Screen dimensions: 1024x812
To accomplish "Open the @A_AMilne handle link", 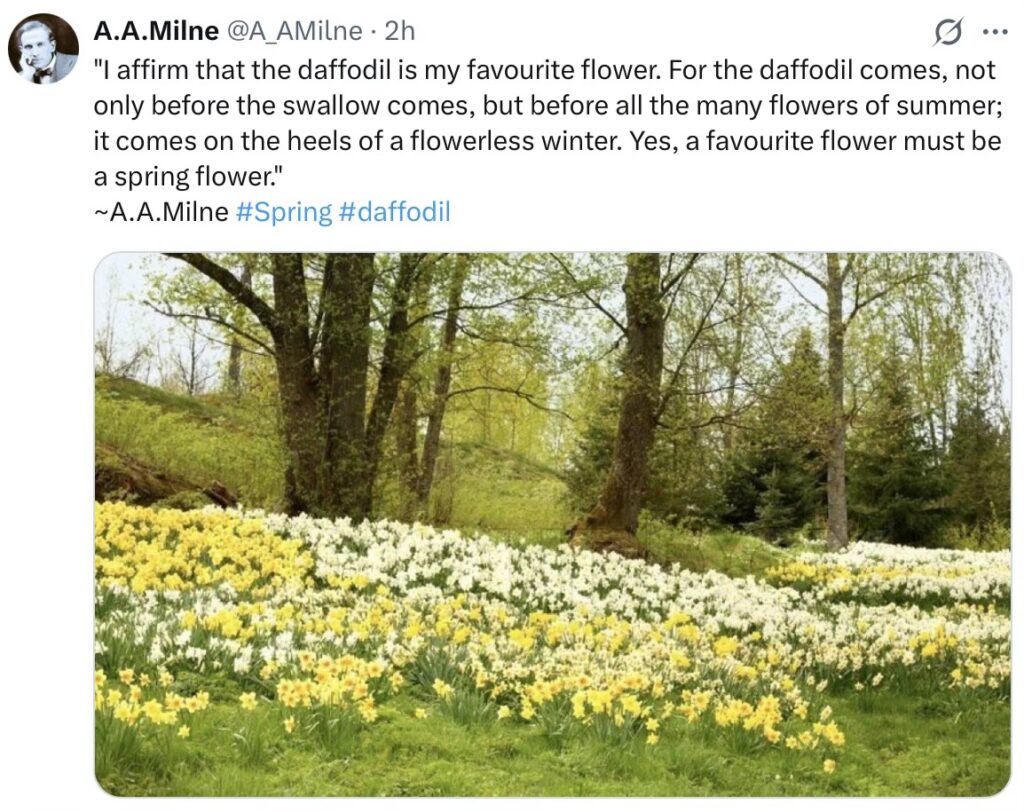I will [294, 32].
